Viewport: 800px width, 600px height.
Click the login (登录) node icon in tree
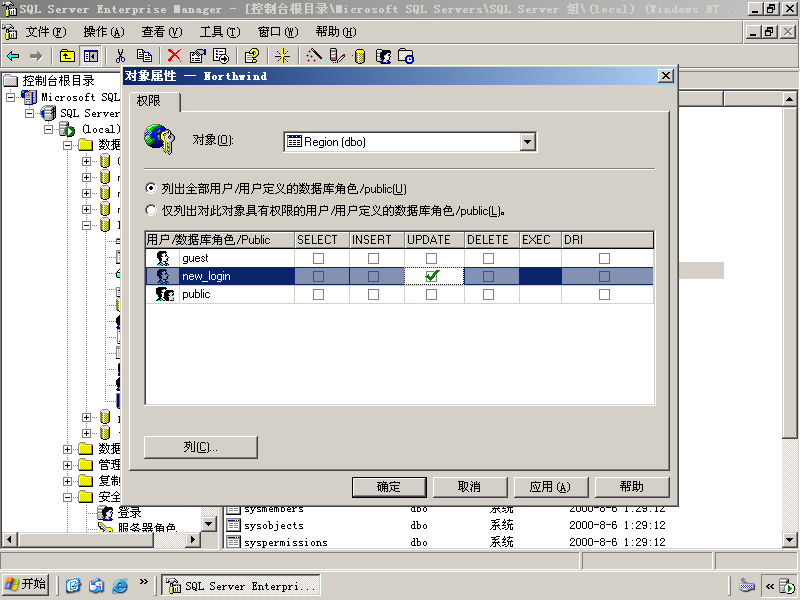pos(106,512)
